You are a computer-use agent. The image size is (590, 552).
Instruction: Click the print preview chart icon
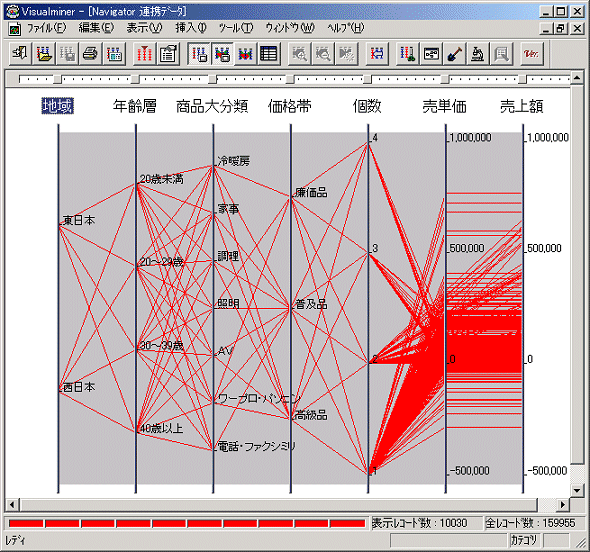tap(114, 54)
